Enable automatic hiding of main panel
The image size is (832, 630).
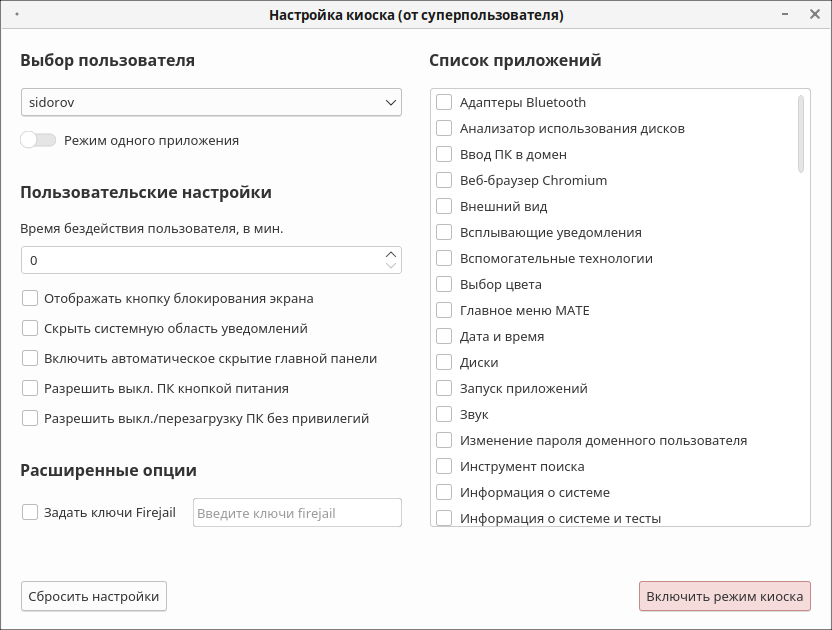click(x=30, y=358)
